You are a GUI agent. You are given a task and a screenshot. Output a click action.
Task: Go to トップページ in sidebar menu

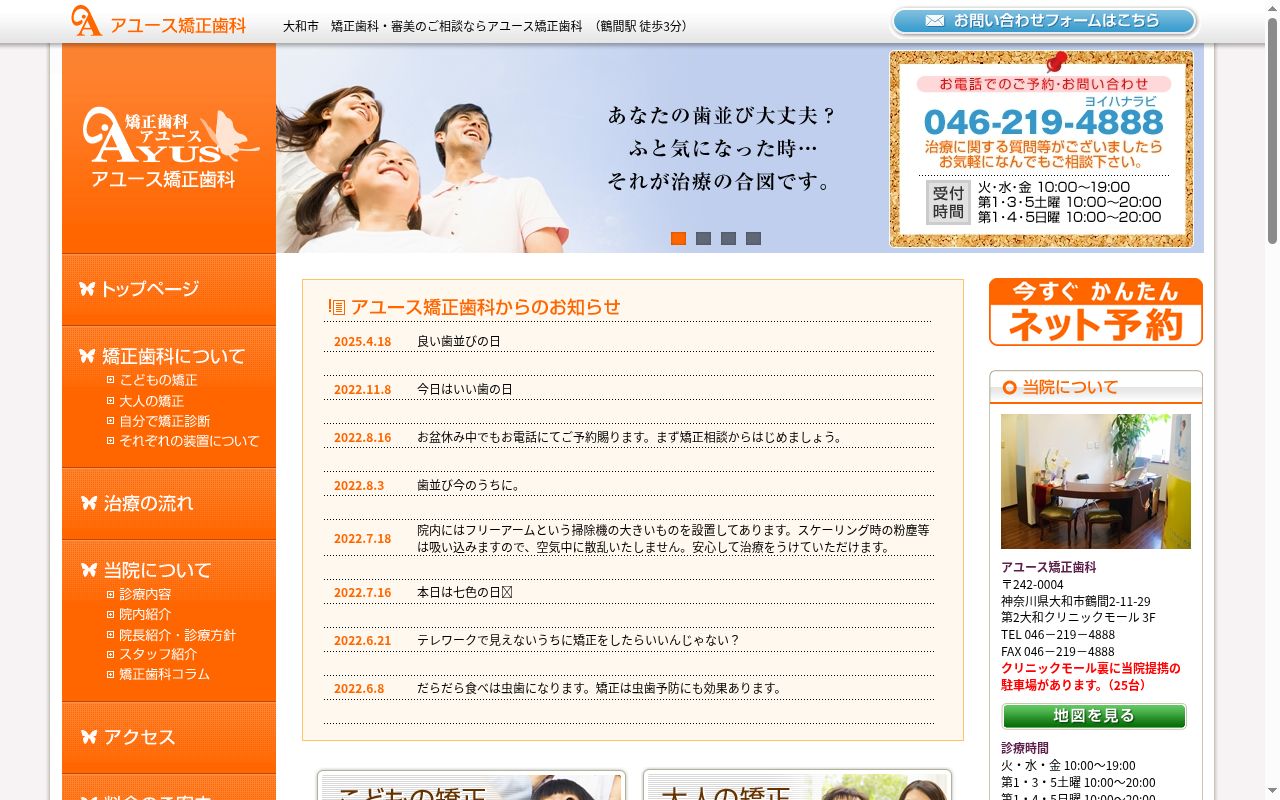click(169, 289)
